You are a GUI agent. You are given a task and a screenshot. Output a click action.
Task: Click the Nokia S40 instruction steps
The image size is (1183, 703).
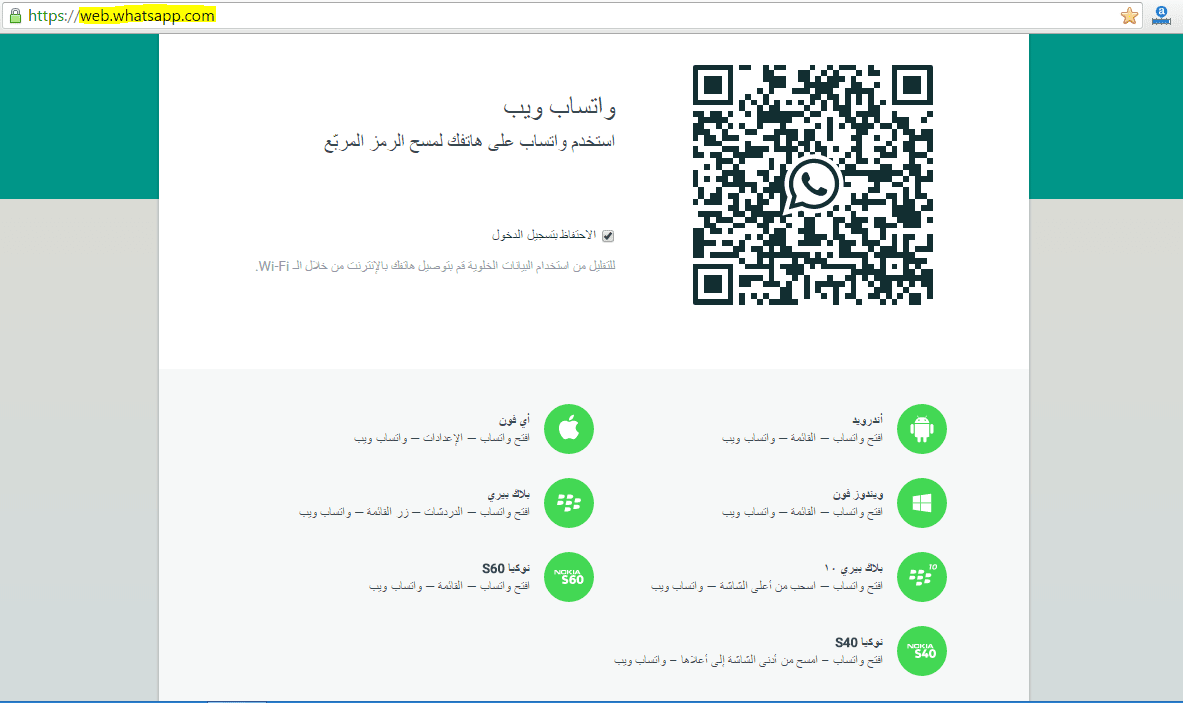pos(748,660)
